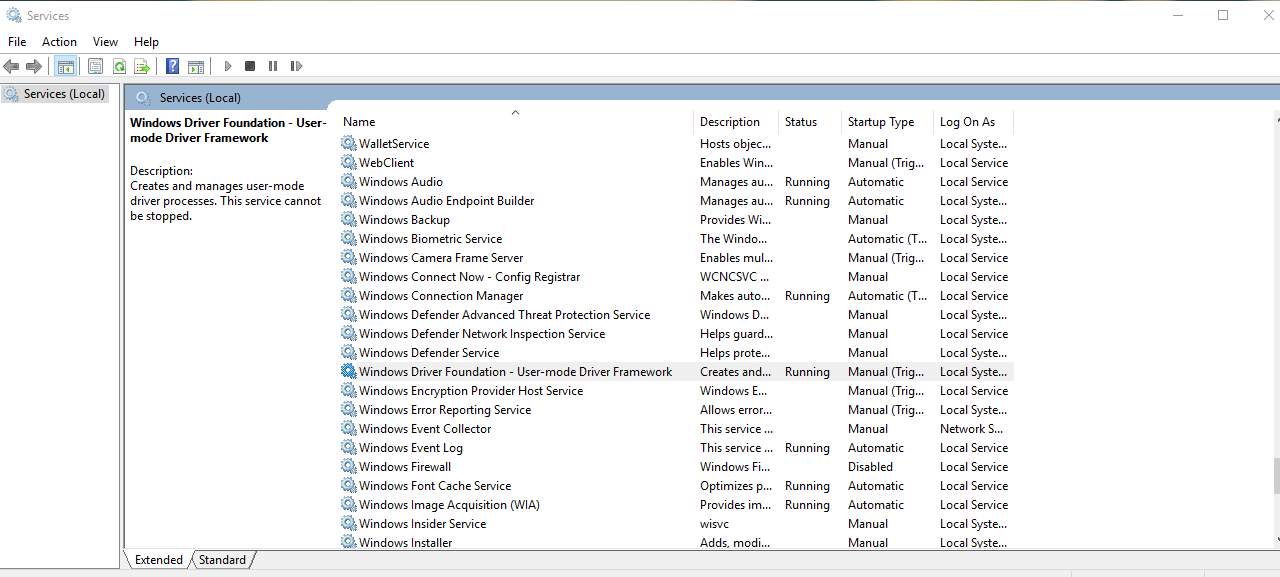Switch to the Extended tab
The image size is (1280, 577).
click(158, 560)
